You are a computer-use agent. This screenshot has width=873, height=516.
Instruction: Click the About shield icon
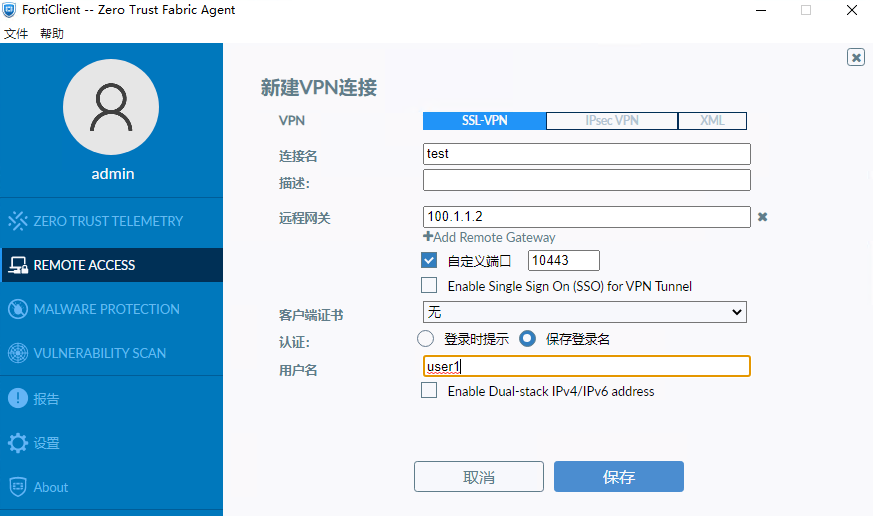click(18, 487)
